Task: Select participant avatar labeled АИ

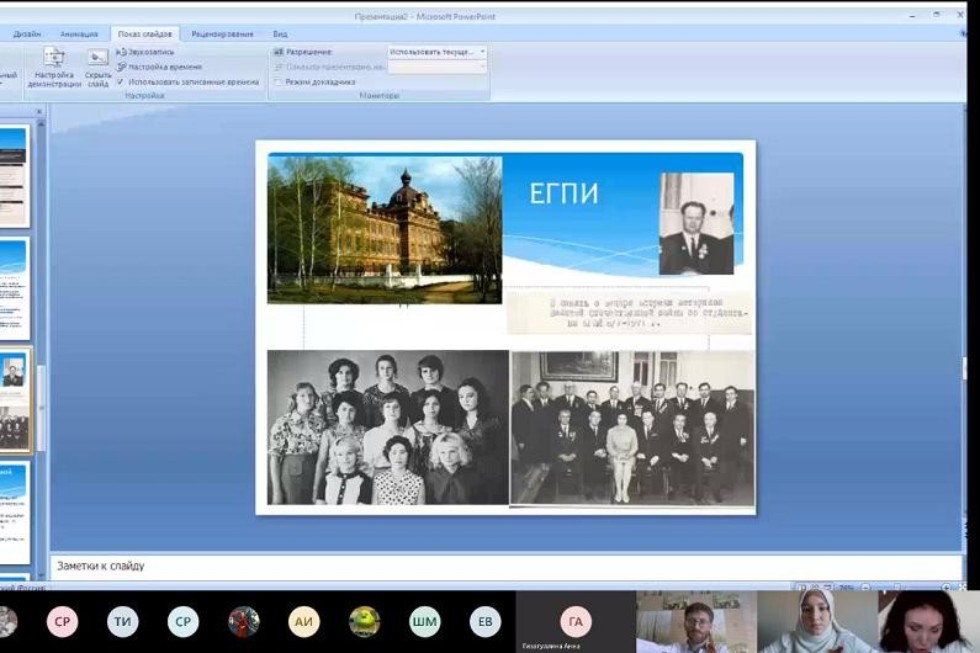Action: click(304, 622)
